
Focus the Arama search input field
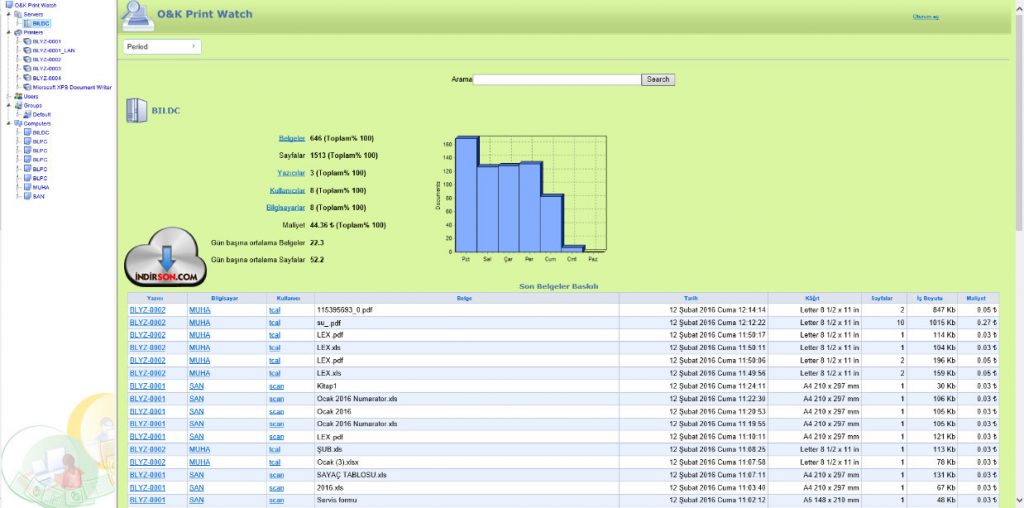point(557,80)
